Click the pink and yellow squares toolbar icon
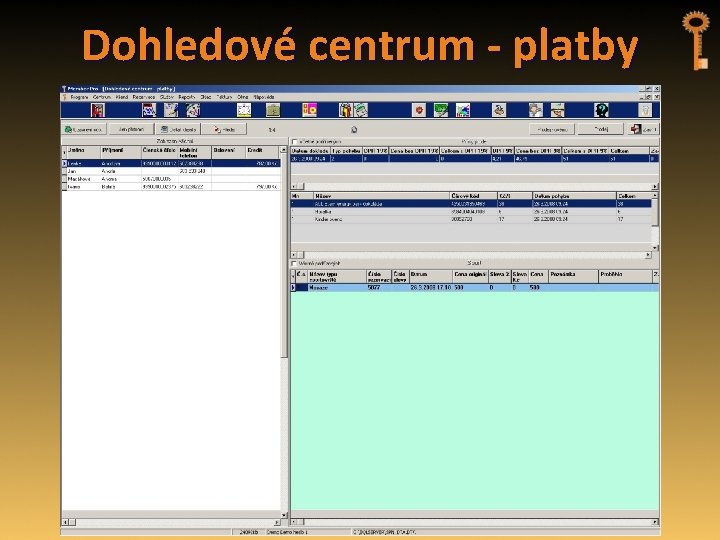720x540 pixels. tap(309, 110)
